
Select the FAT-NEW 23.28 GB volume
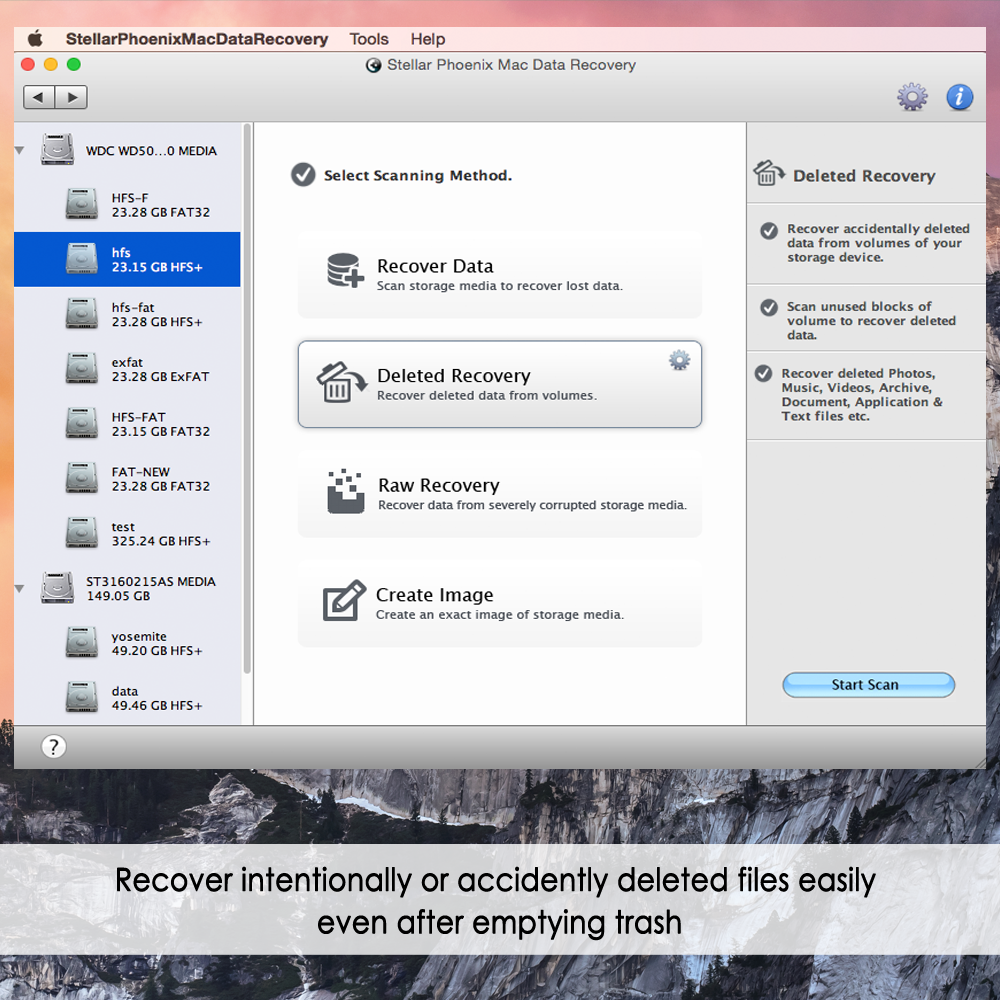tap(128, 479)
